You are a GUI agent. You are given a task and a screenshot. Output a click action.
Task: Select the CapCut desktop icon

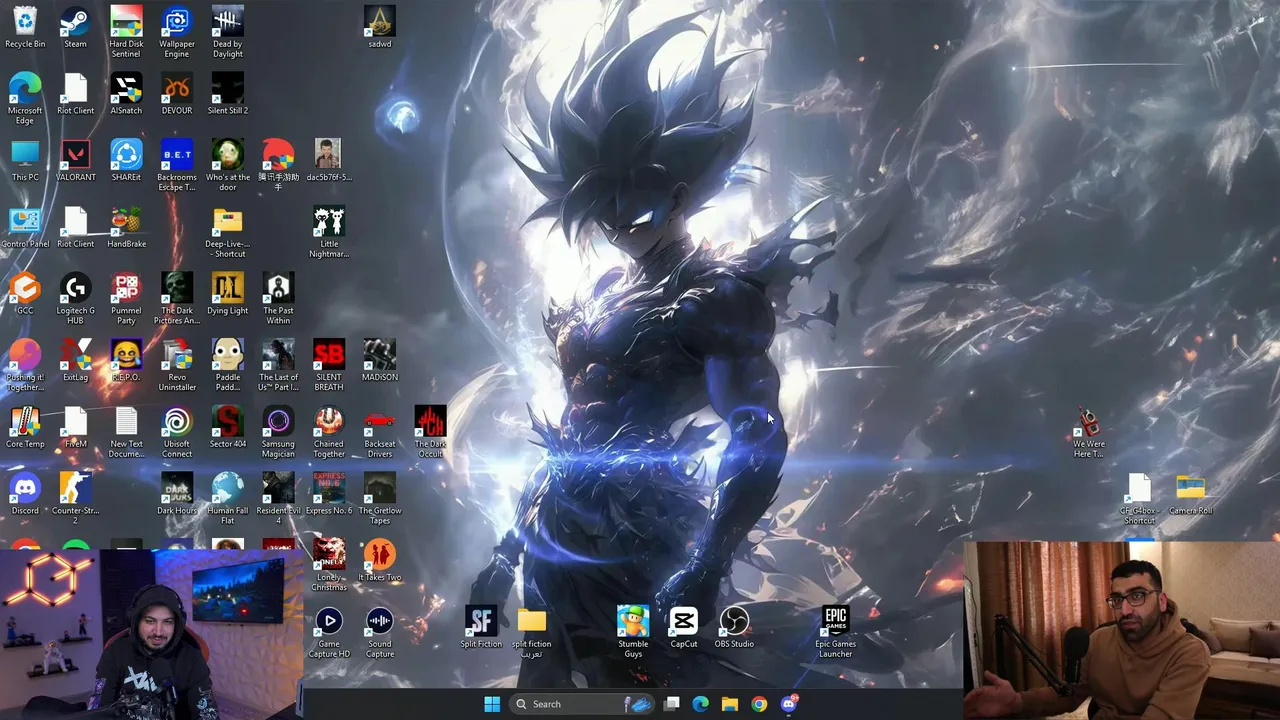684,628
